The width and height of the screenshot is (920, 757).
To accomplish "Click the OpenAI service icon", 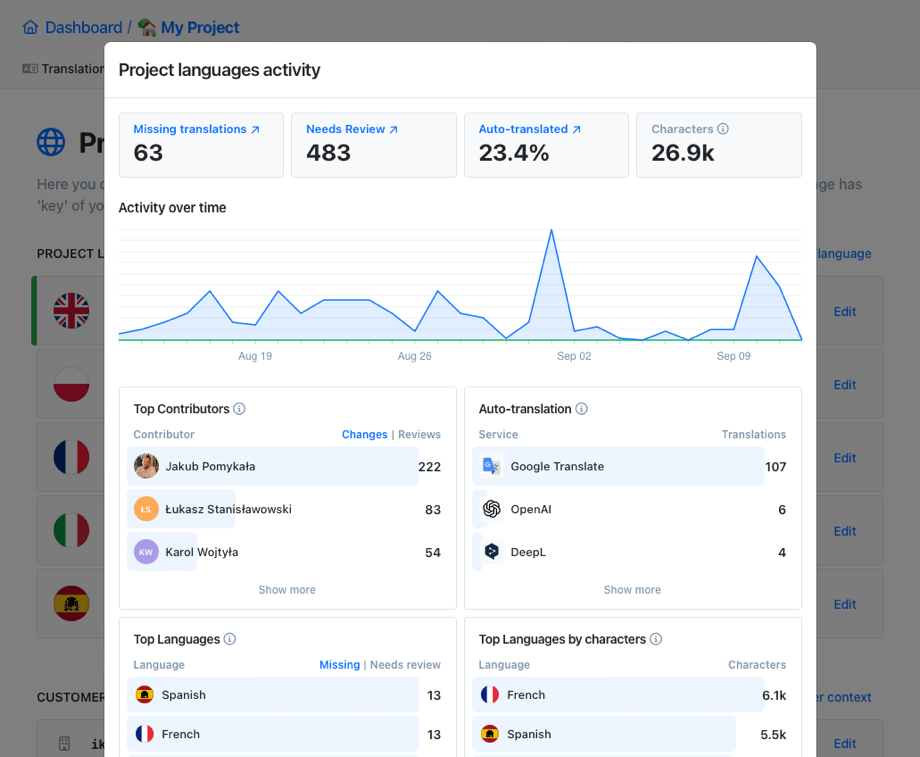I will coord(491,509).
